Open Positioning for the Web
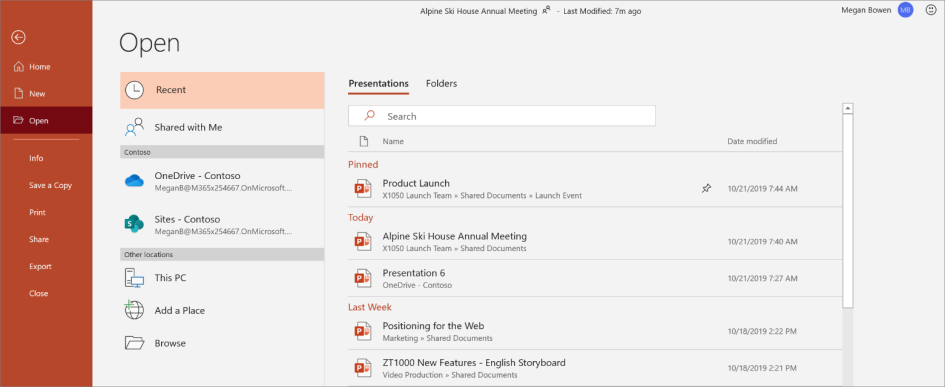The image size is (945, 387). [595, 331]
